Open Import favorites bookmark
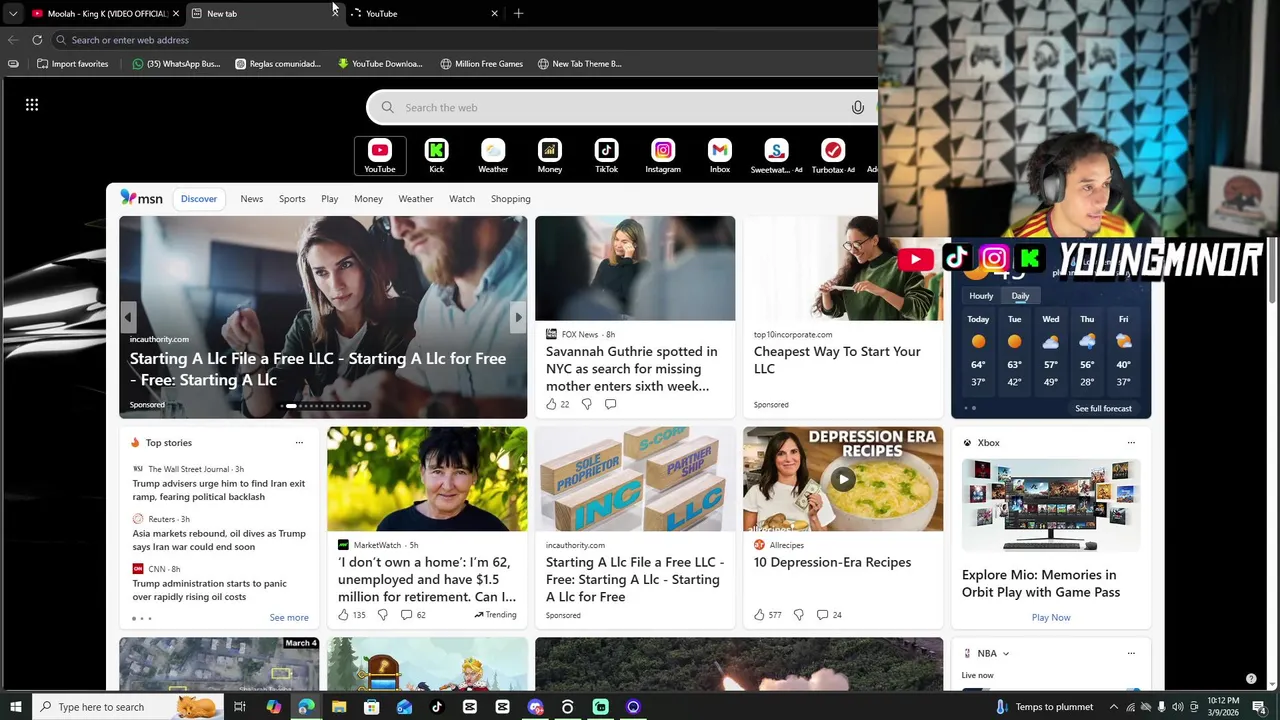Viewport: 1280px width, 720px height. [72, 64]
